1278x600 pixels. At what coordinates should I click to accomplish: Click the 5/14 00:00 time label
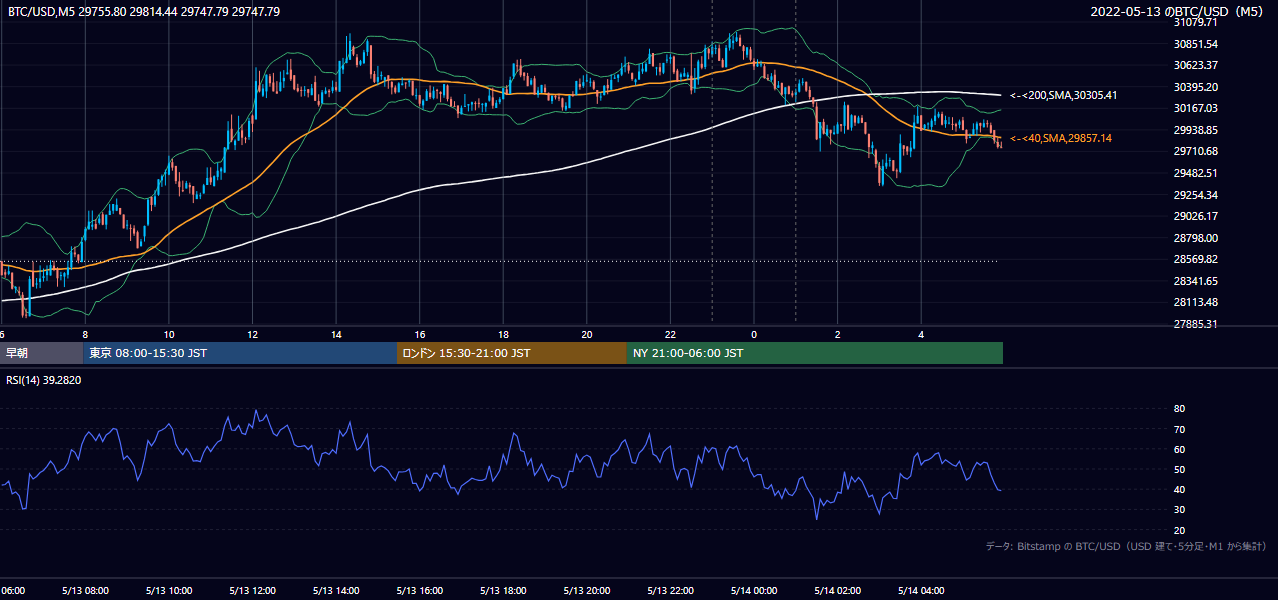(x=754, y=591)
